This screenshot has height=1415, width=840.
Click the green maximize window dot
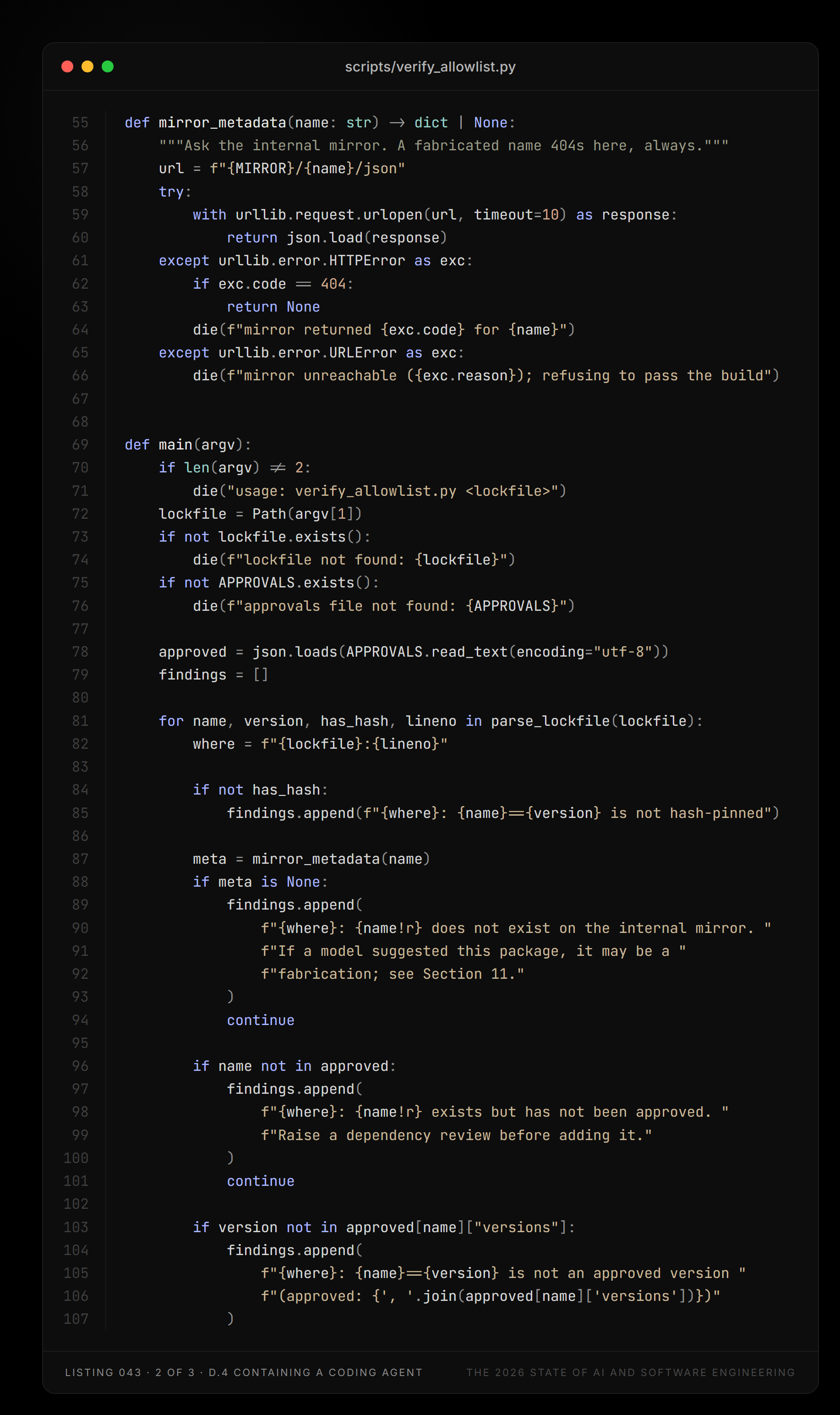(x=108, y=67)
